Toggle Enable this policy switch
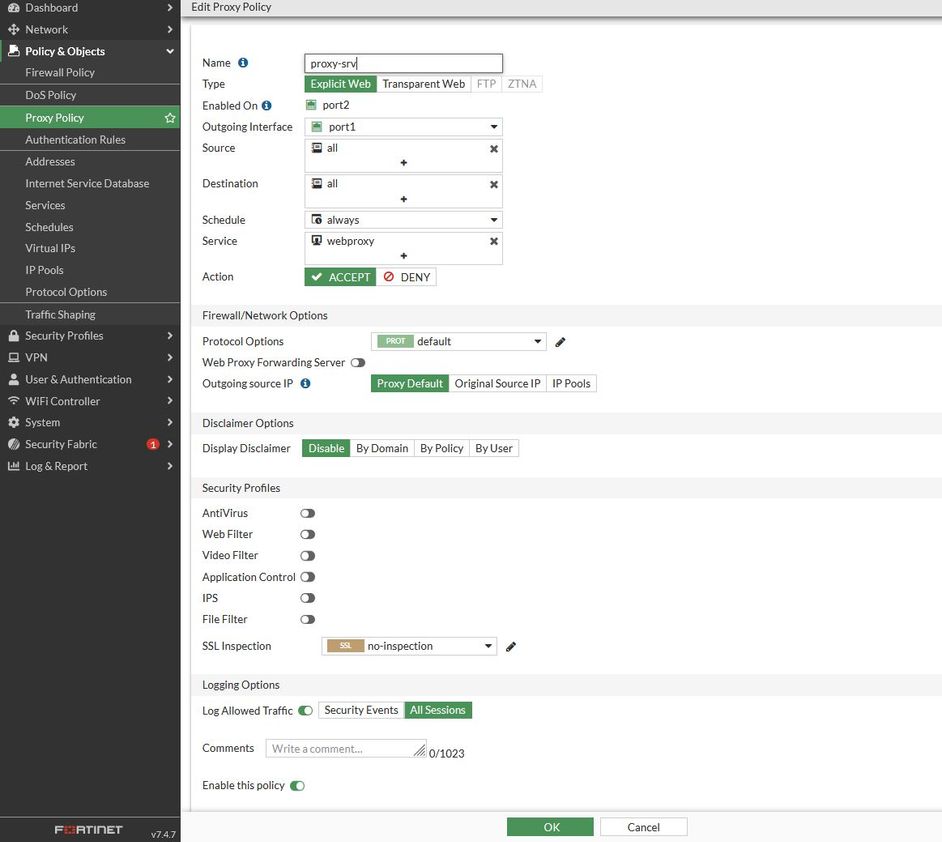This screenshot has width=942, height=842. (x=297, y=786)
